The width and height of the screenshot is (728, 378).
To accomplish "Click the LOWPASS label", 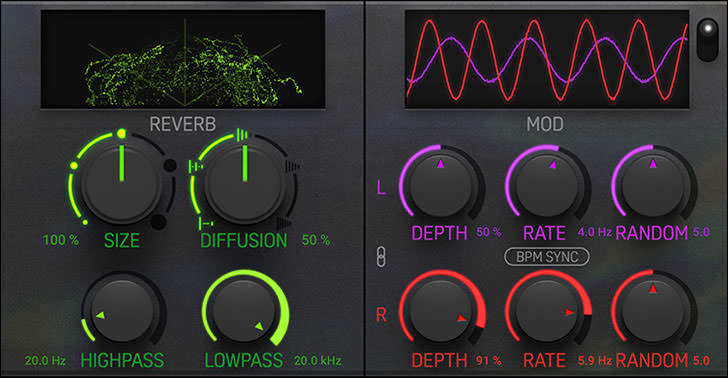I will 244,360.
